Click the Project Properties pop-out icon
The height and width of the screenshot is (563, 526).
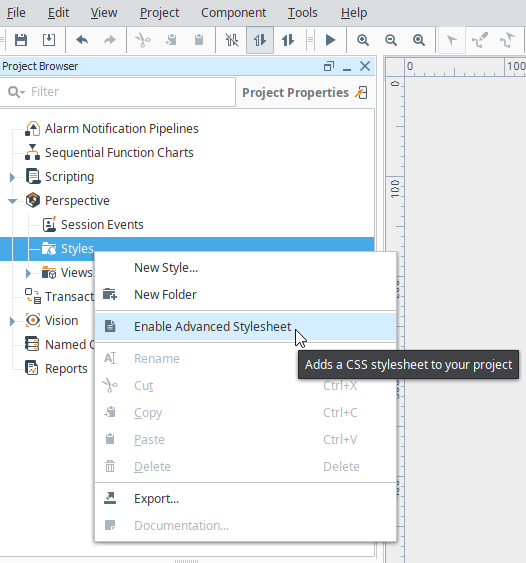(361, 93)
